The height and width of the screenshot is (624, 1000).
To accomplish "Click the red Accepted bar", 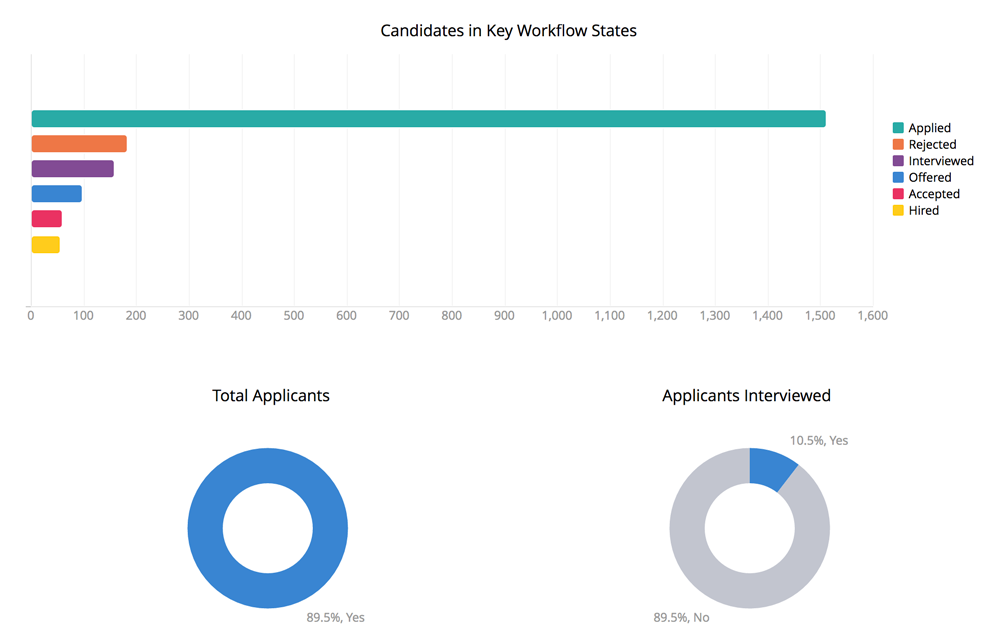I will click(46, 219).
